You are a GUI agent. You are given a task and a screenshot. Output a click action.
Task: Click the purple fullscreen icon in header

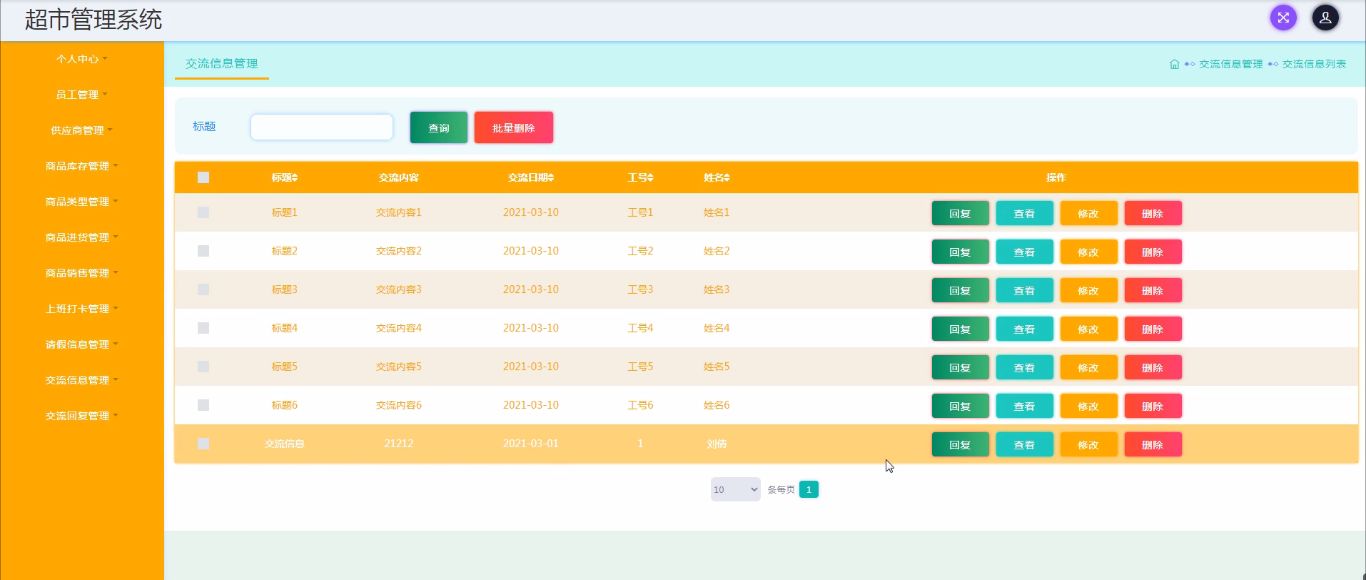coord(1283,18)
